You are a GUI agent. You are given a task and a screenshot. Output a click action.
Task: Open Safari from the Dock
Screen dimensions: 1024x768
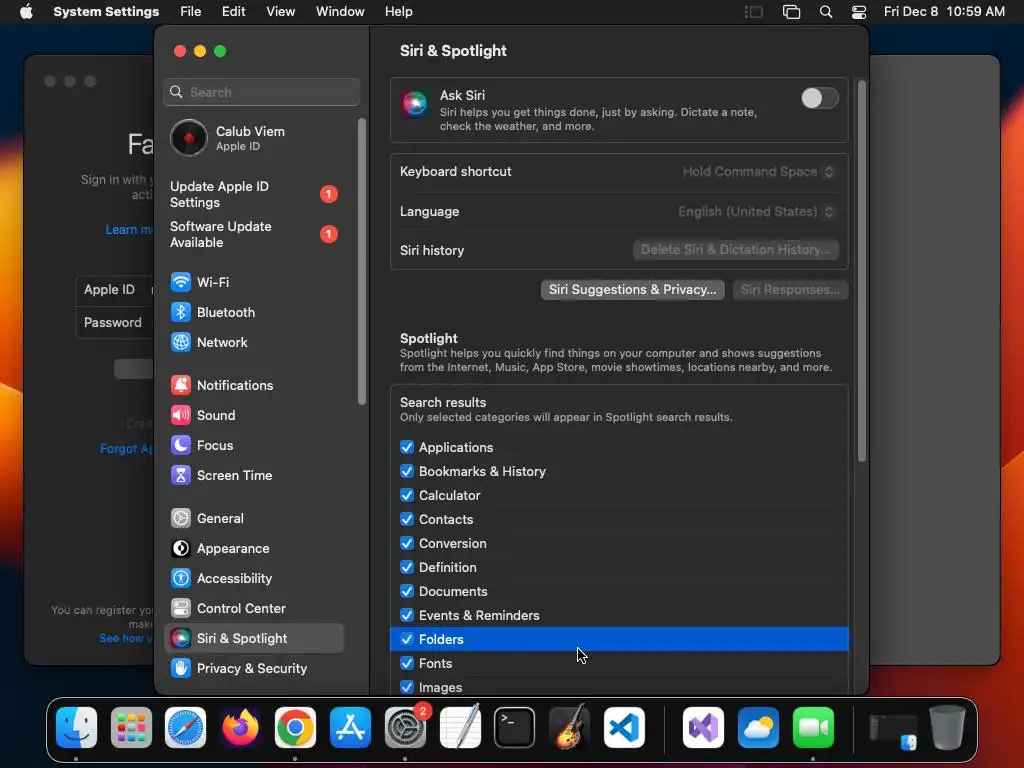185,728
